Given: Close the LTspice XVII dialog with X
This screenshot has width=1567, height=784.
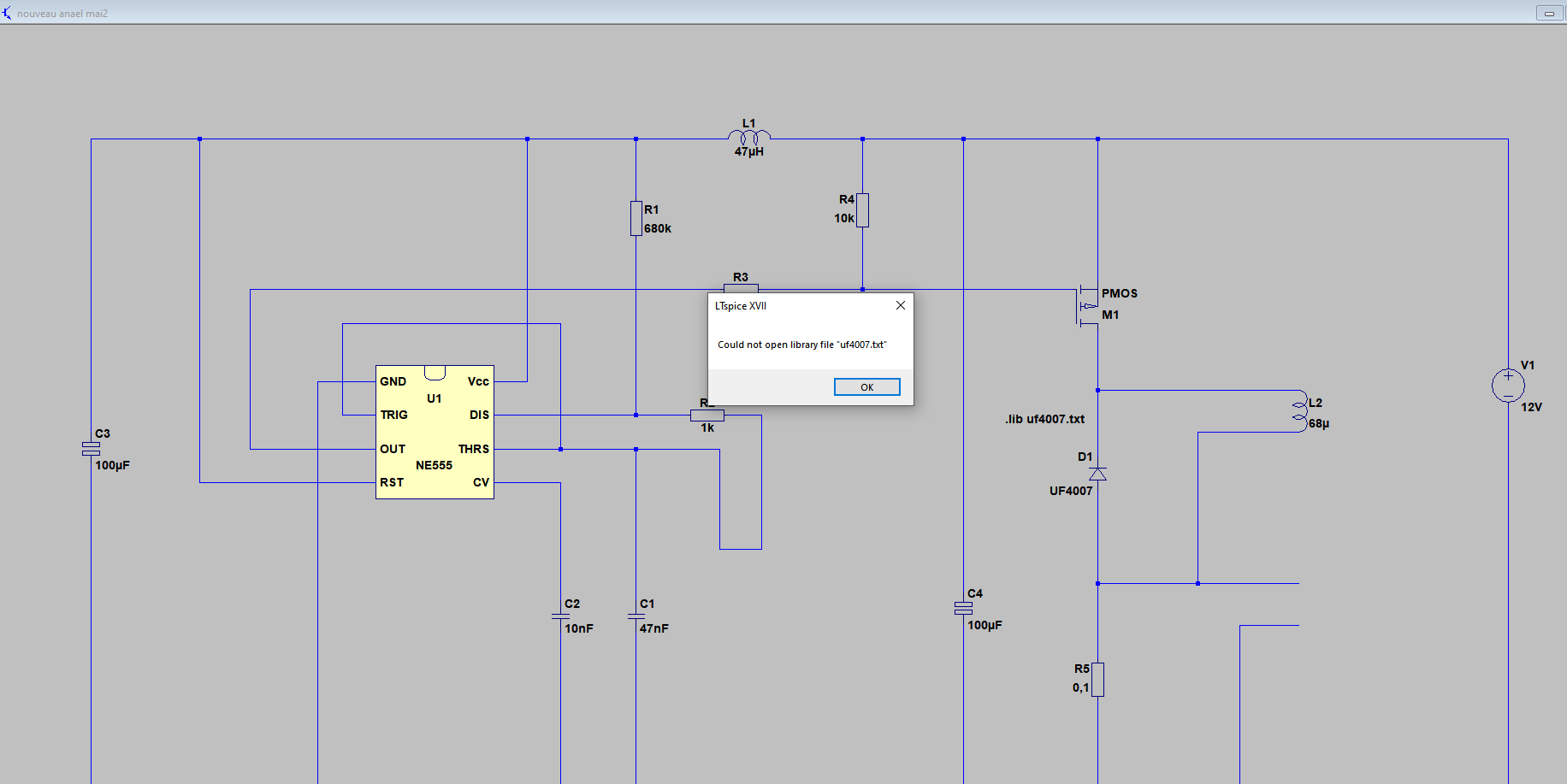Looking at the screenshot, I should (x=900, y=305).
